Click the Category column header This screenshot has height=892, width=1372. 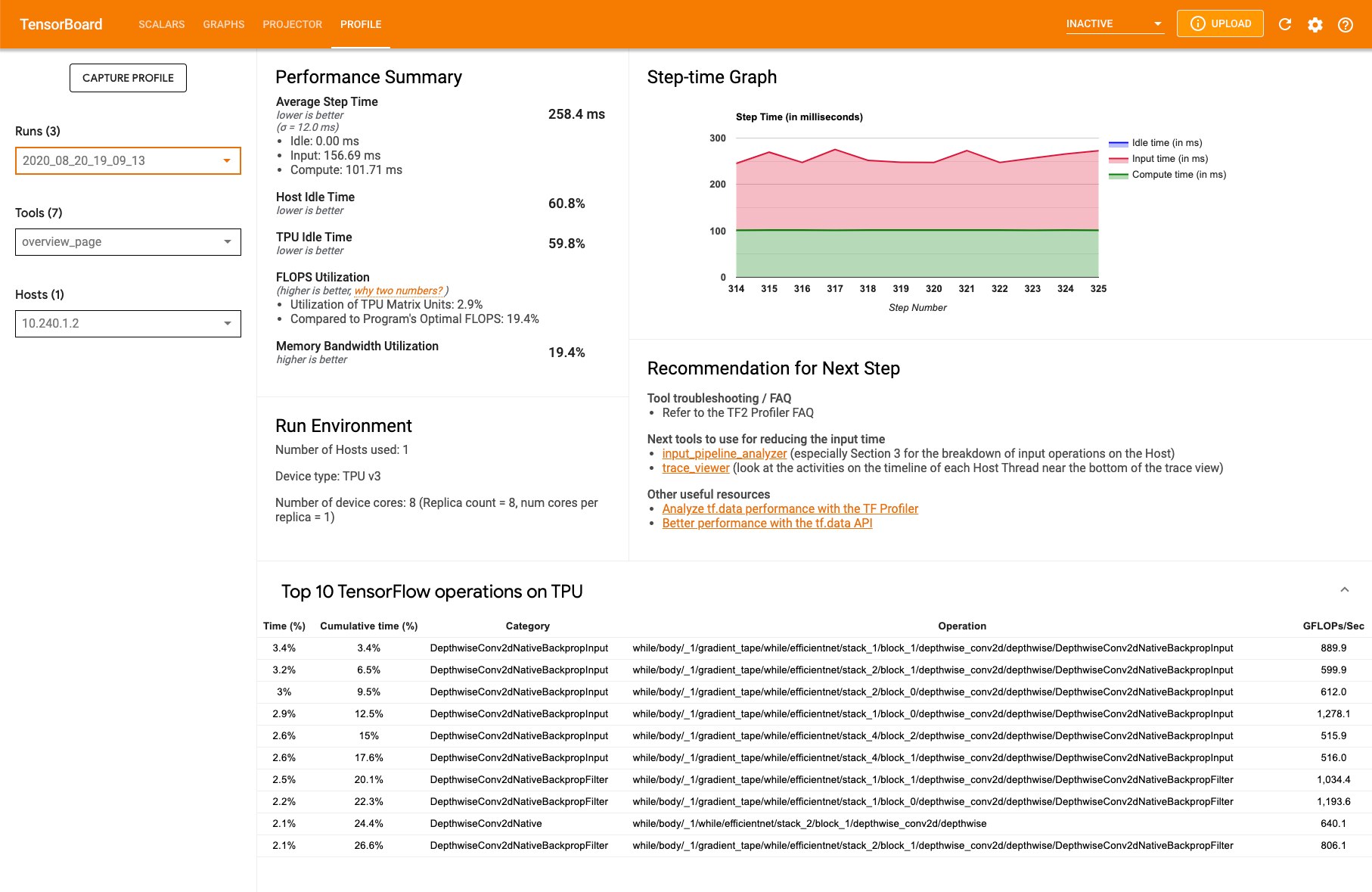528,626
